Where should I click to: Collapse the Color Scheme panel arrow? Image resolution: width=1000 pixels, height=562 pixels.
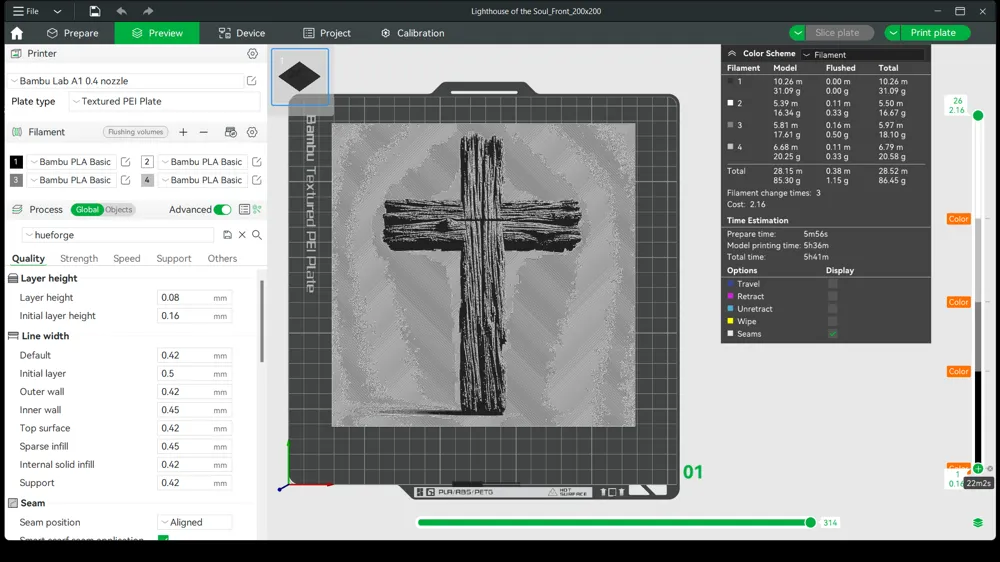coord(732,54)
